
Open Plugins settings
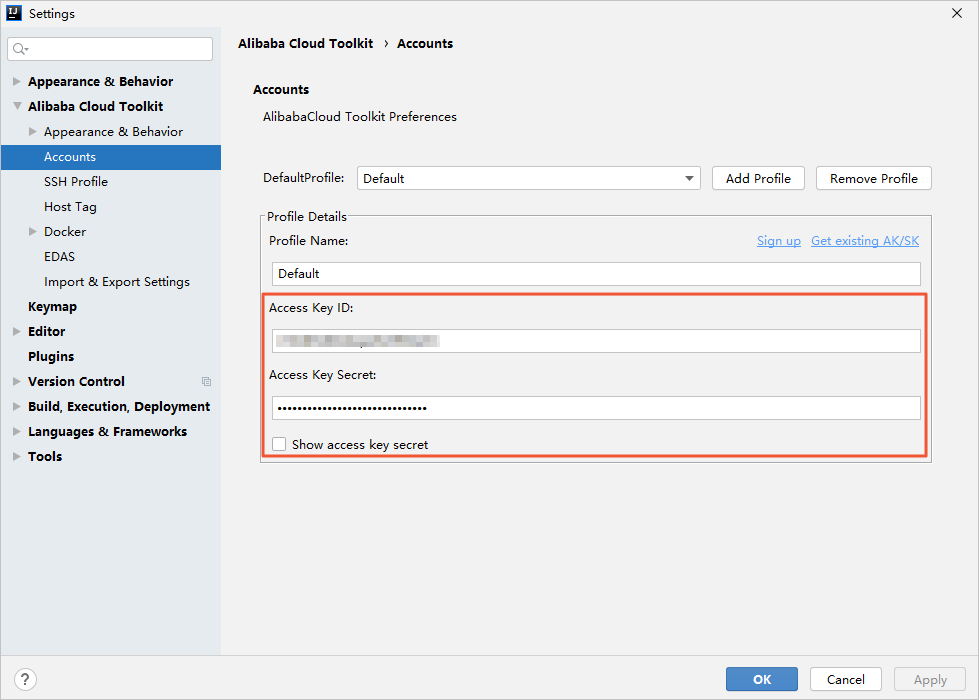click(51, 357)
